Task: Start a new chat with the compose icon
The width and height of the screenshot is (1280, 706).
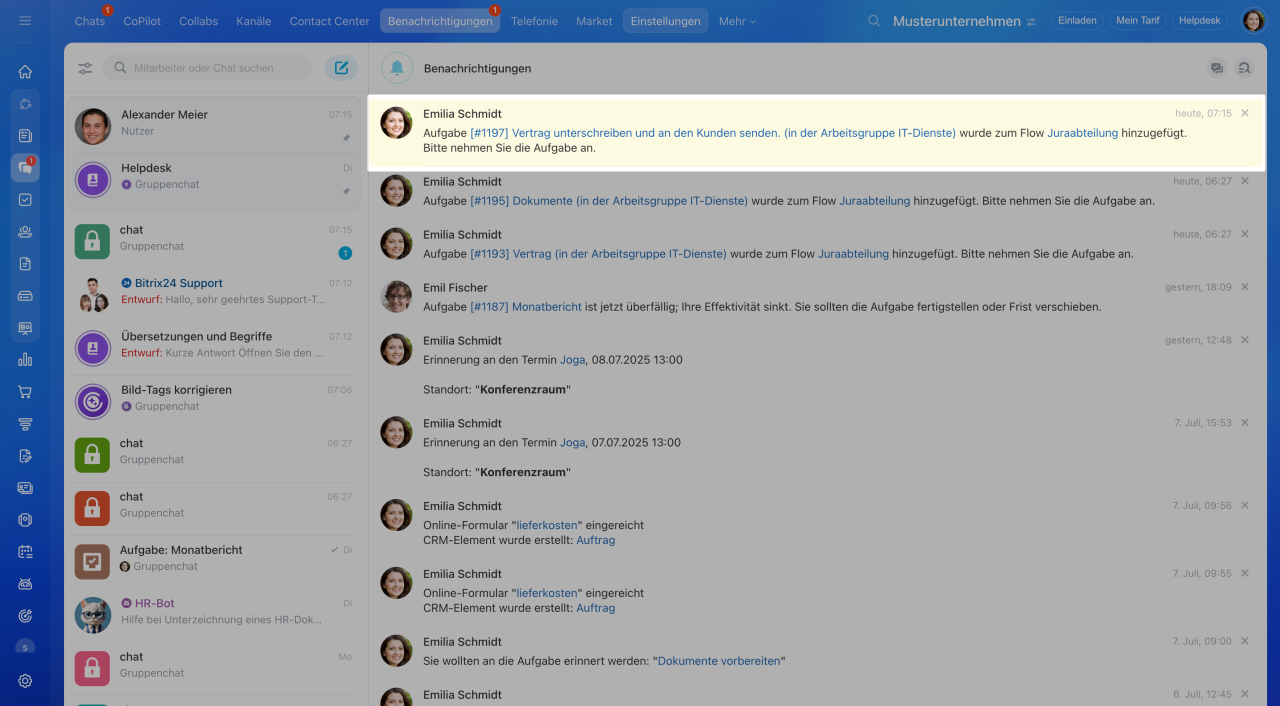Action: tap(341, 68)
